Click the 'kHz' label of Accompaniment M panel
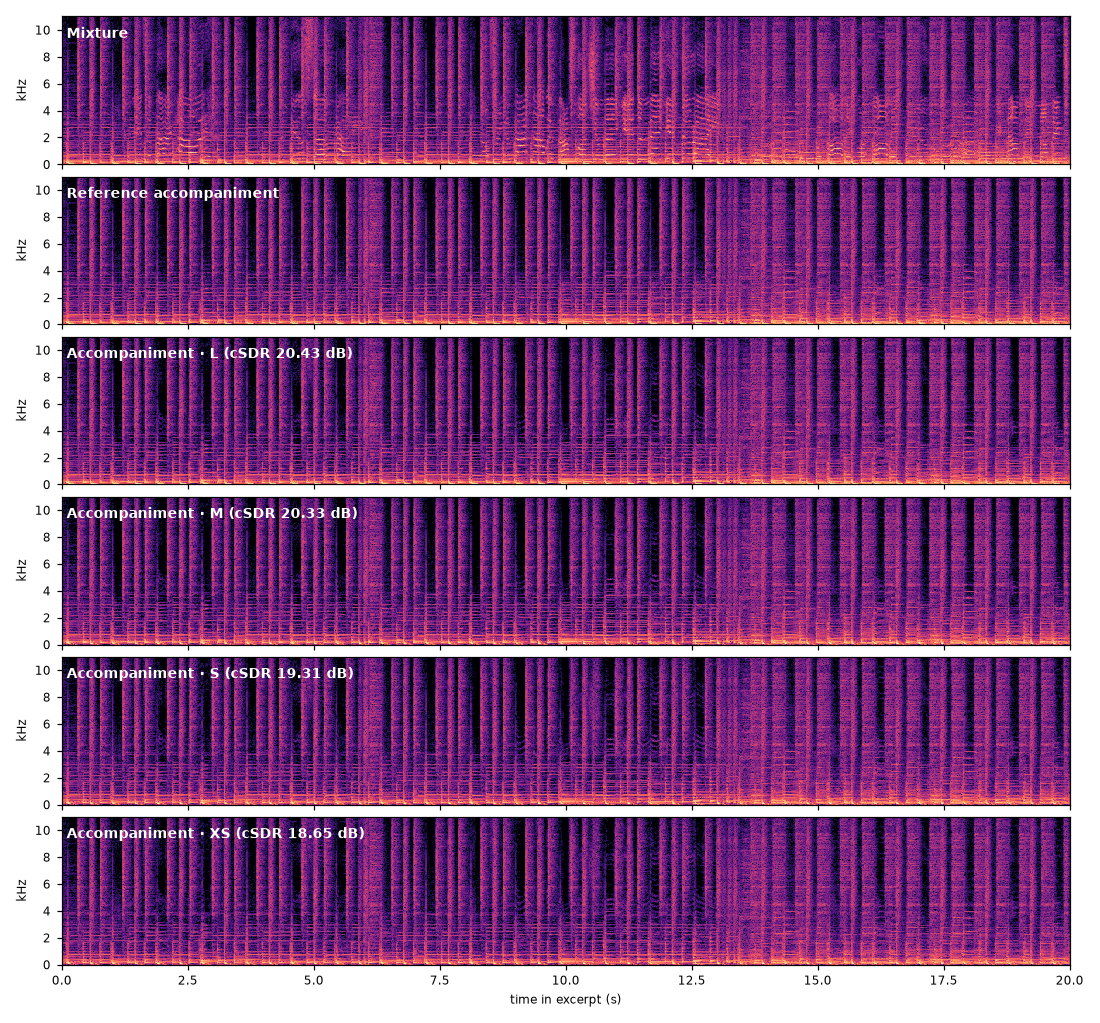 tap(22, 570)
